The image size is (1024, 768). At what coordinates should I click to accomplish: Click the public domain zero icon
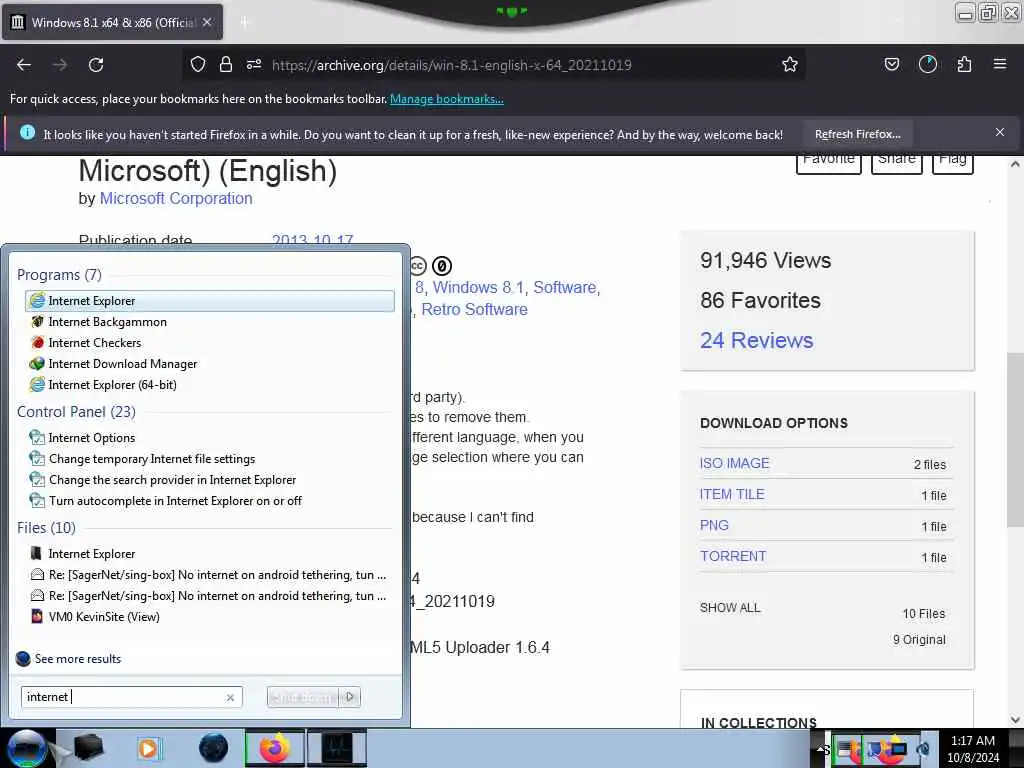pyautogui.click(x=441, y=266)
